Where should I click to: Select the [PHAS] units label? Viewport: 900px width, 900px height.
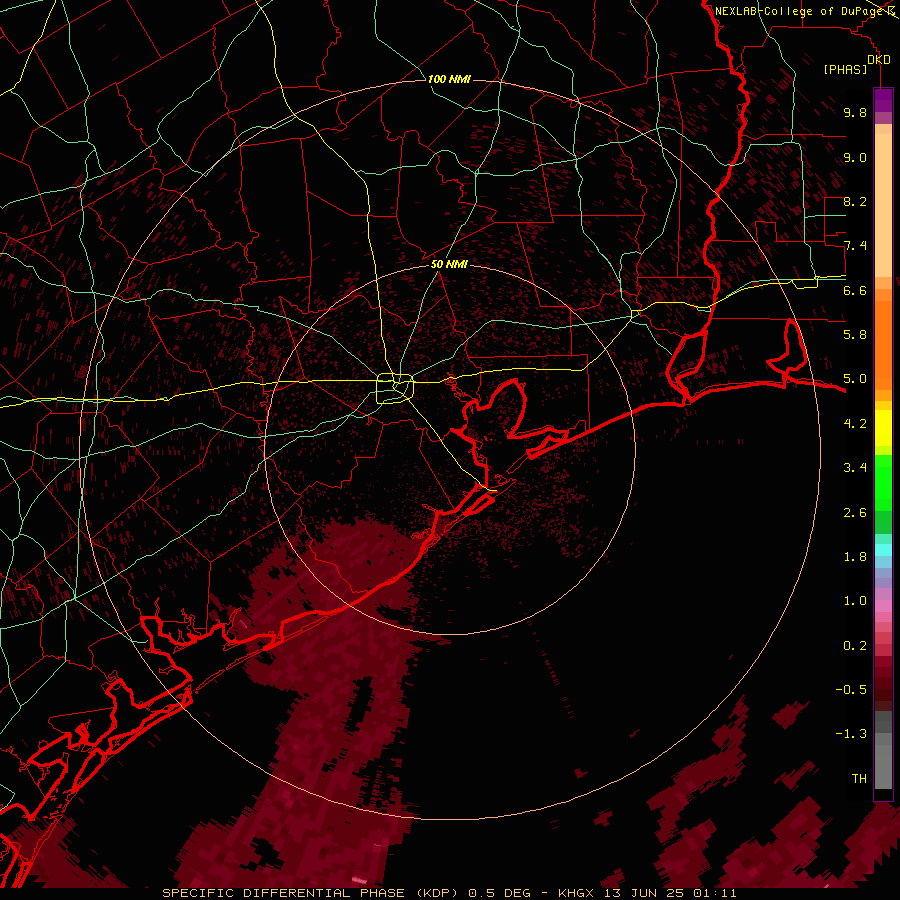click(845, 70)
